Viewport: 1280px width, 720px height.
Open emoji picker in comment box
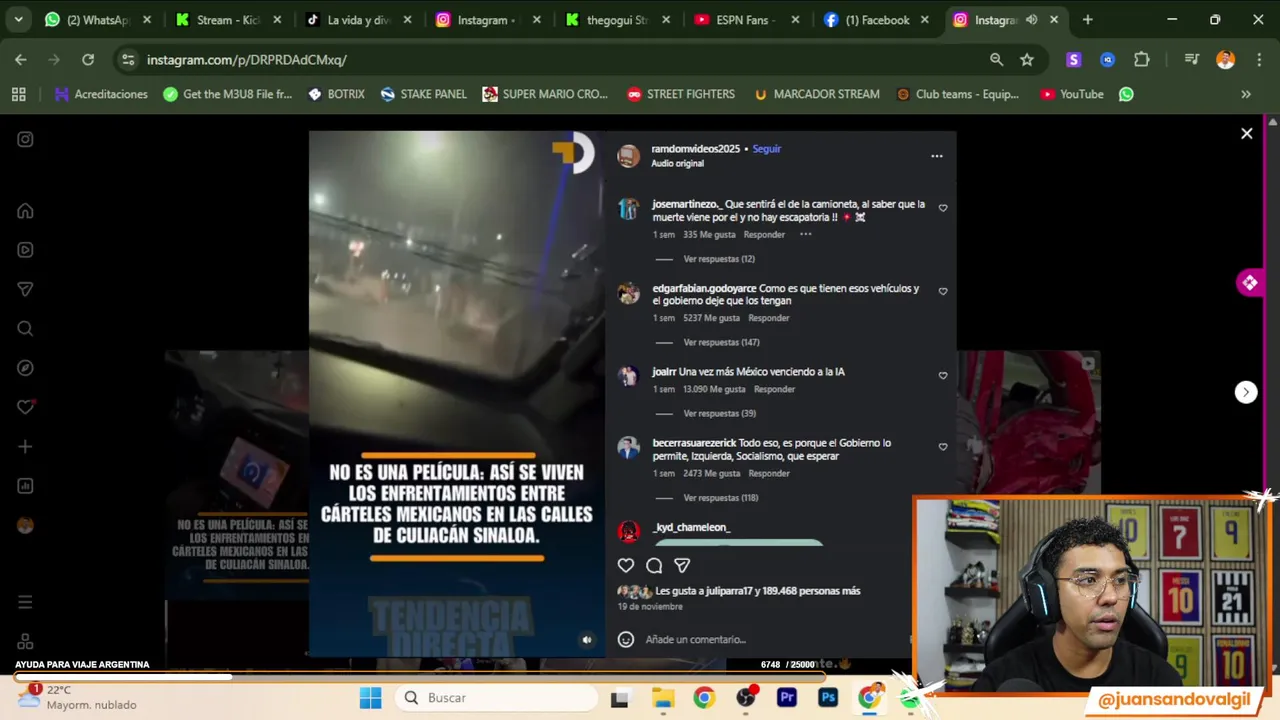pos(626,639)
